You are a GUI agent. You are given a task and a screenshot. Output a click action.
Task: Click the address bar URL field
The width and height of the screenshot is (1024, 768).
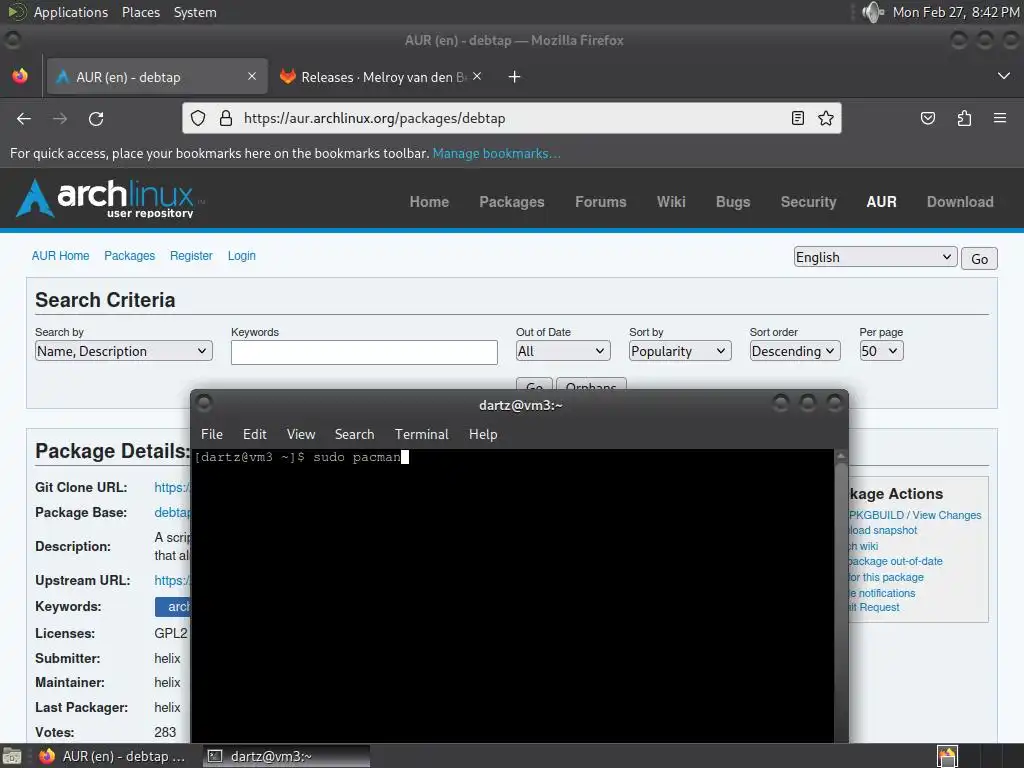pos(509,118)
